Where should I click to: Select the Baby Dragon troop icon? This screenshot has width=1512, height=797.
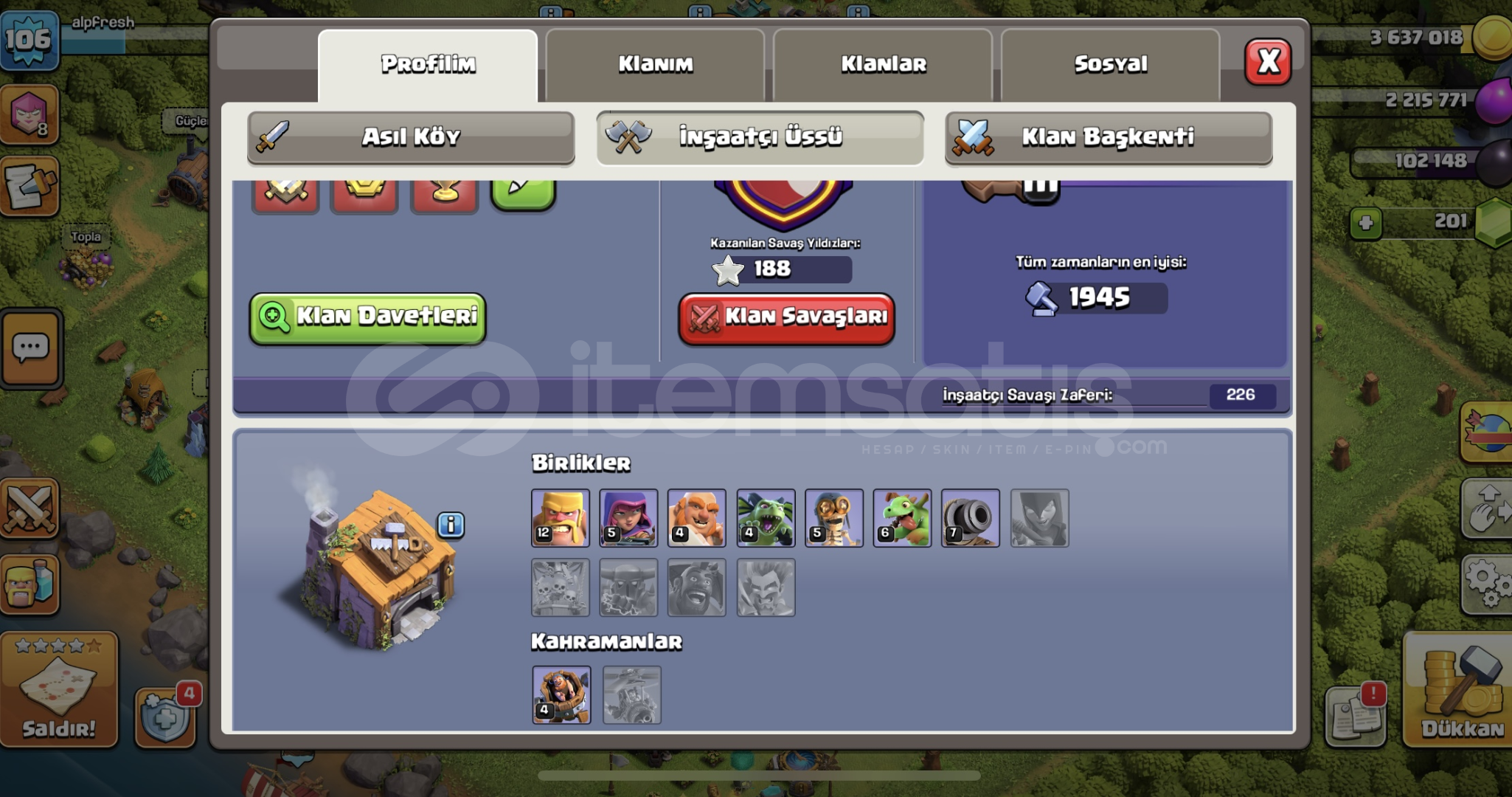coord(903,518)
